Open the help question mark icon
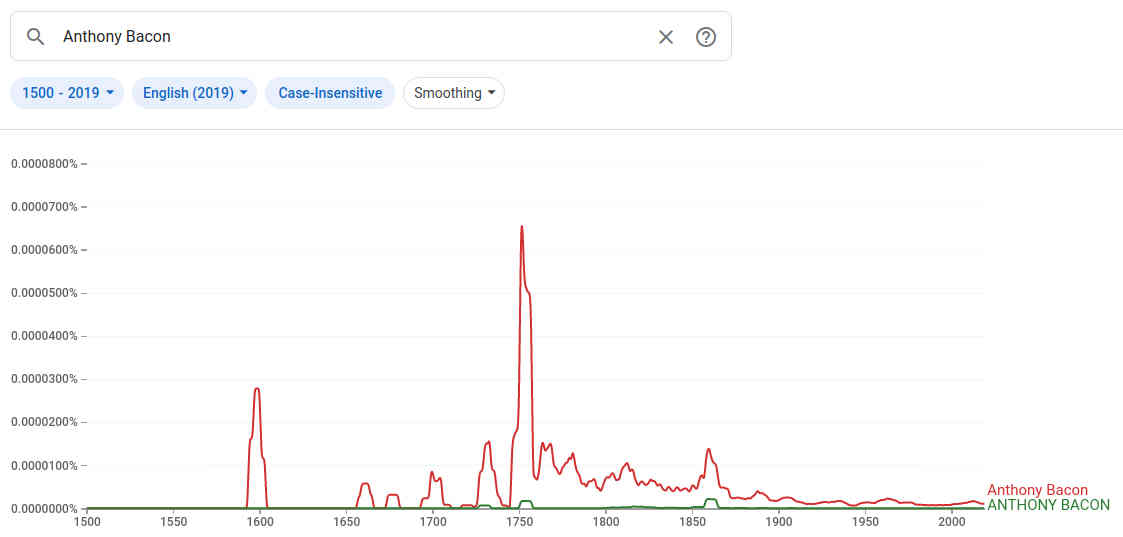1123x537 pixels. coord(706,37)
